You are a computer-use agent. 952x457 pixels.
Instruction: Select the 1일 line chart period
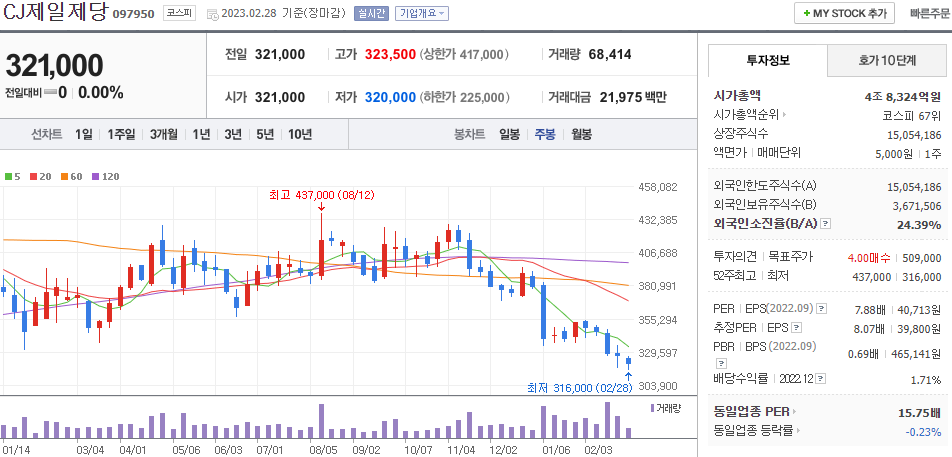[84, 135]
